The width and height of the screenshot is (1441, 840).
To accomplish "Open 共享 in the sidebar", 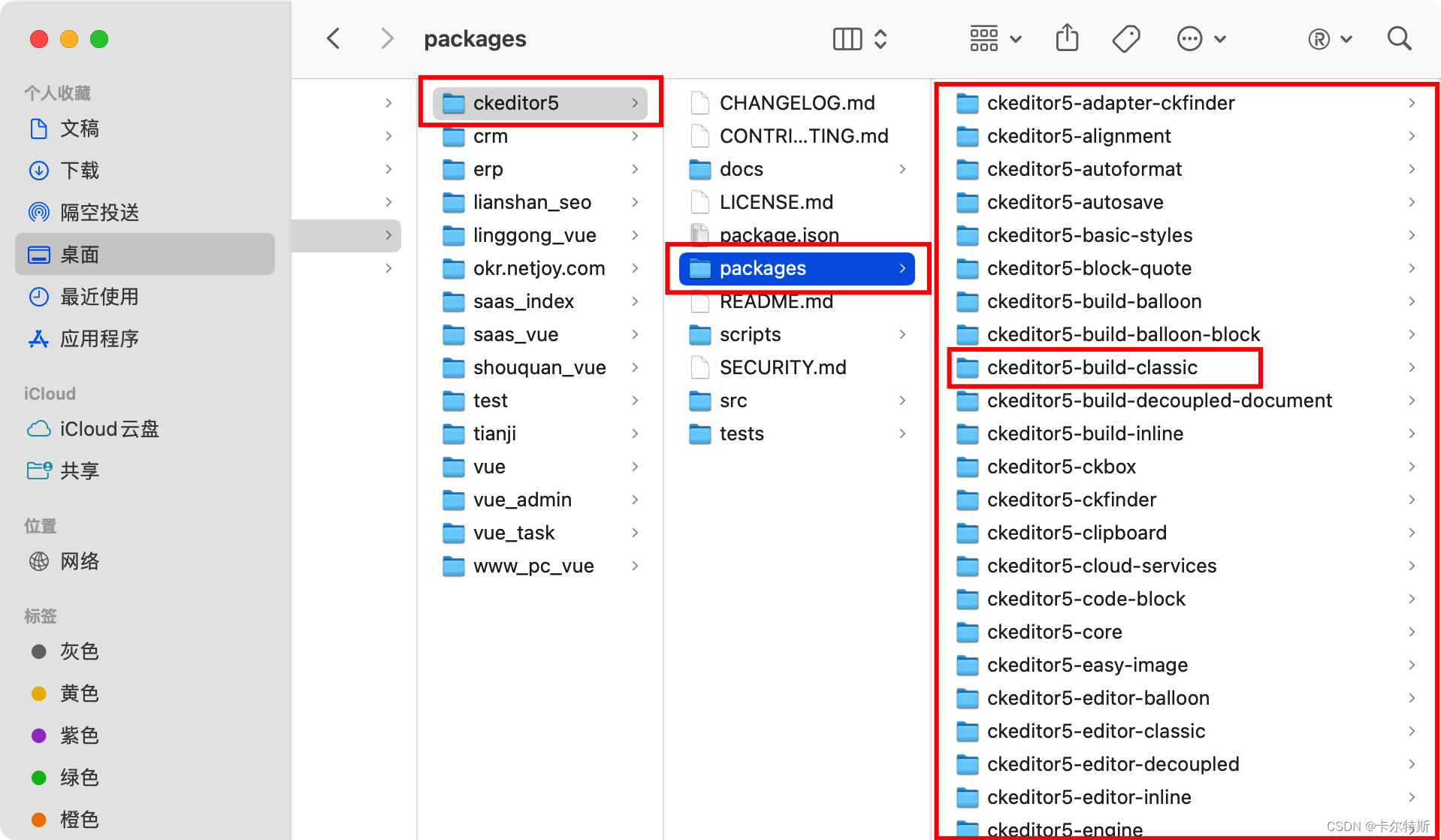I will (145, 471).
